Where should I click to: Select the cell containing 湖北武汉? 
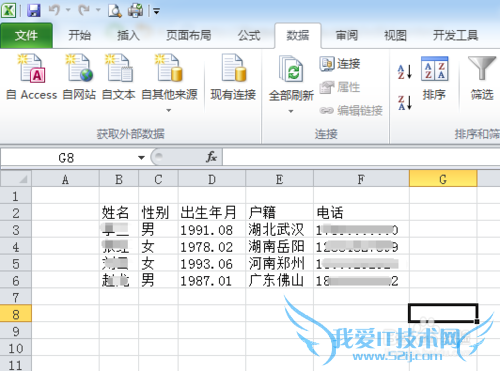point(279,230)
